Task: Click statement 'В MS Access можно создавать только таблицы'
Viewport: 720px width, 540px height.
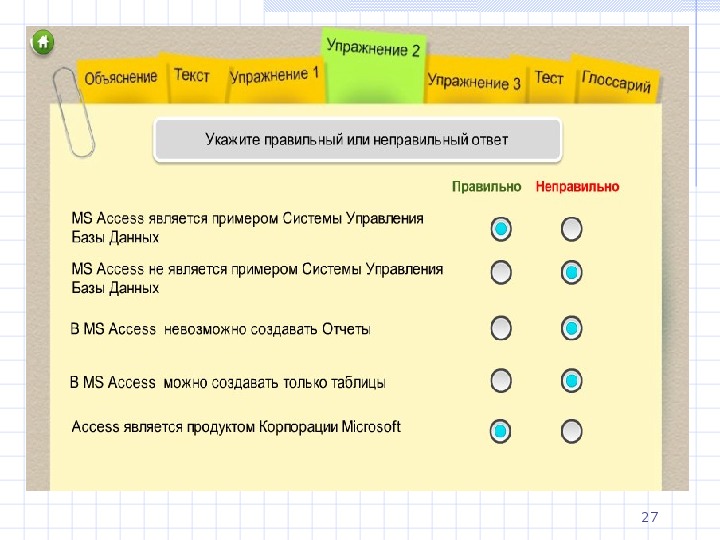Action: [227, 382]
